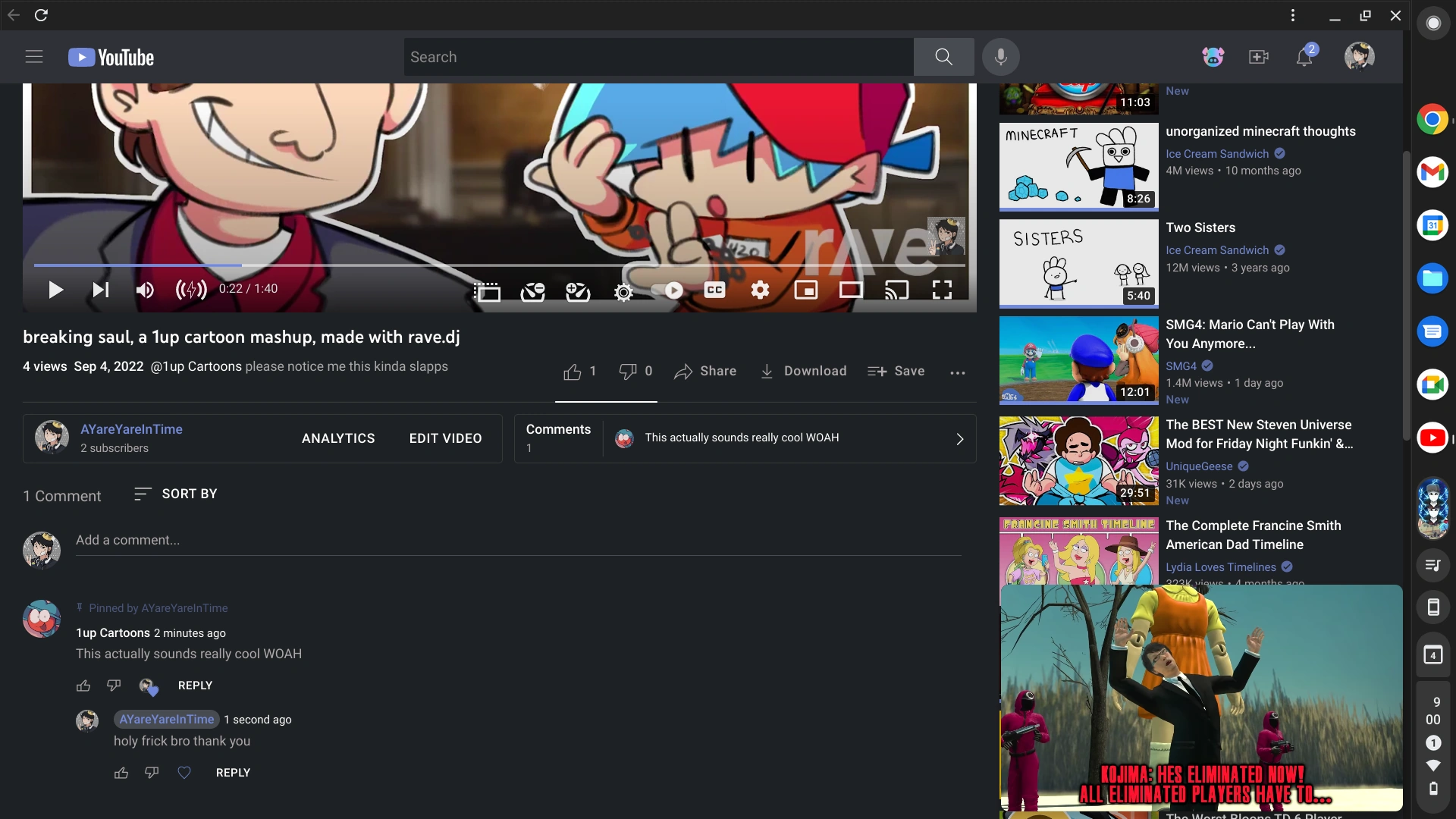This screenshot has width=1456, height=819.
Task: Open more actions three-dot menu below video
Action: click(x=958, y=372)
